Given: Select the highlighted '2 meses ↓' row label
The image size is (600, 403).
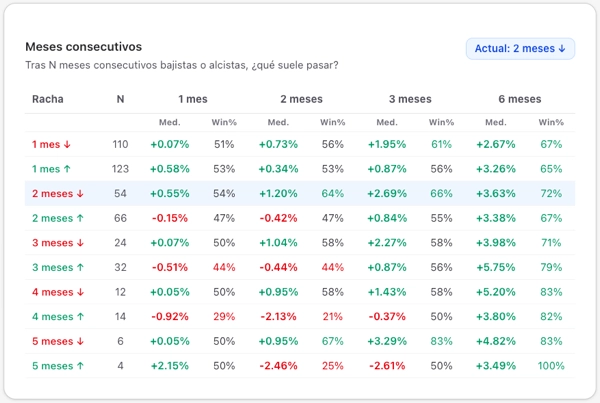Looking at the screenshot, I should (x=58, y=193).
